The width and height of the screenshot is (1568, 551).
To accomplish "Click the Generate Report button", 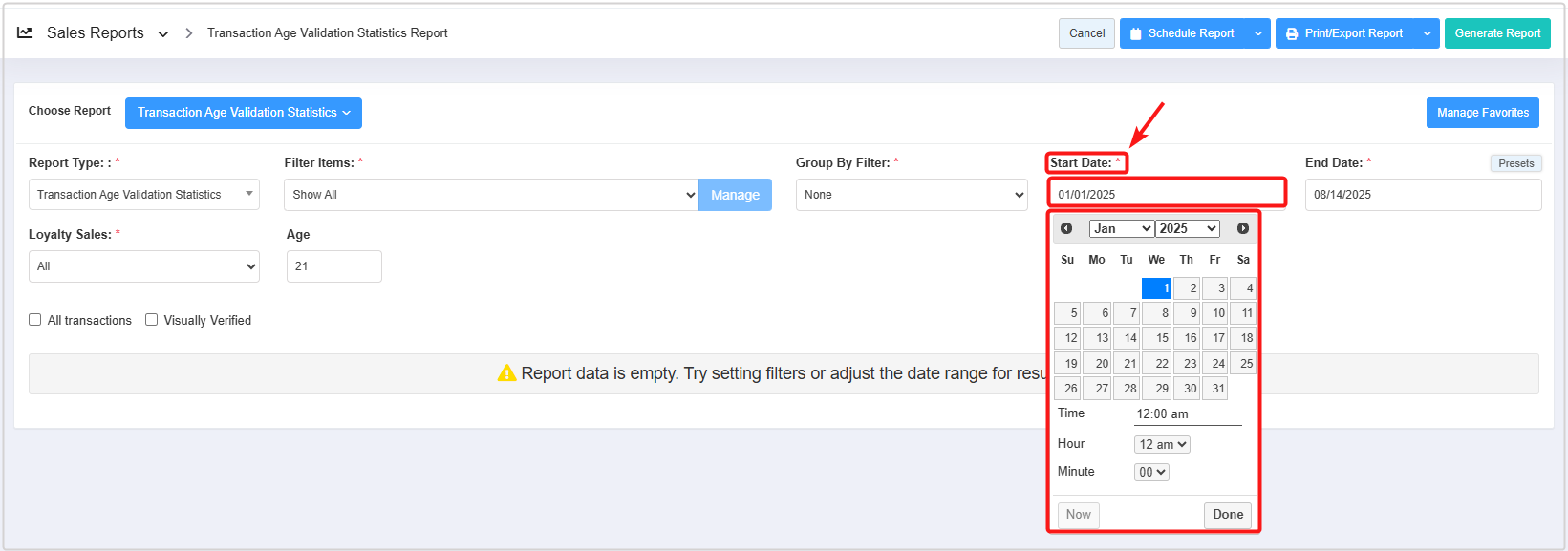I will pos(1497,33).
